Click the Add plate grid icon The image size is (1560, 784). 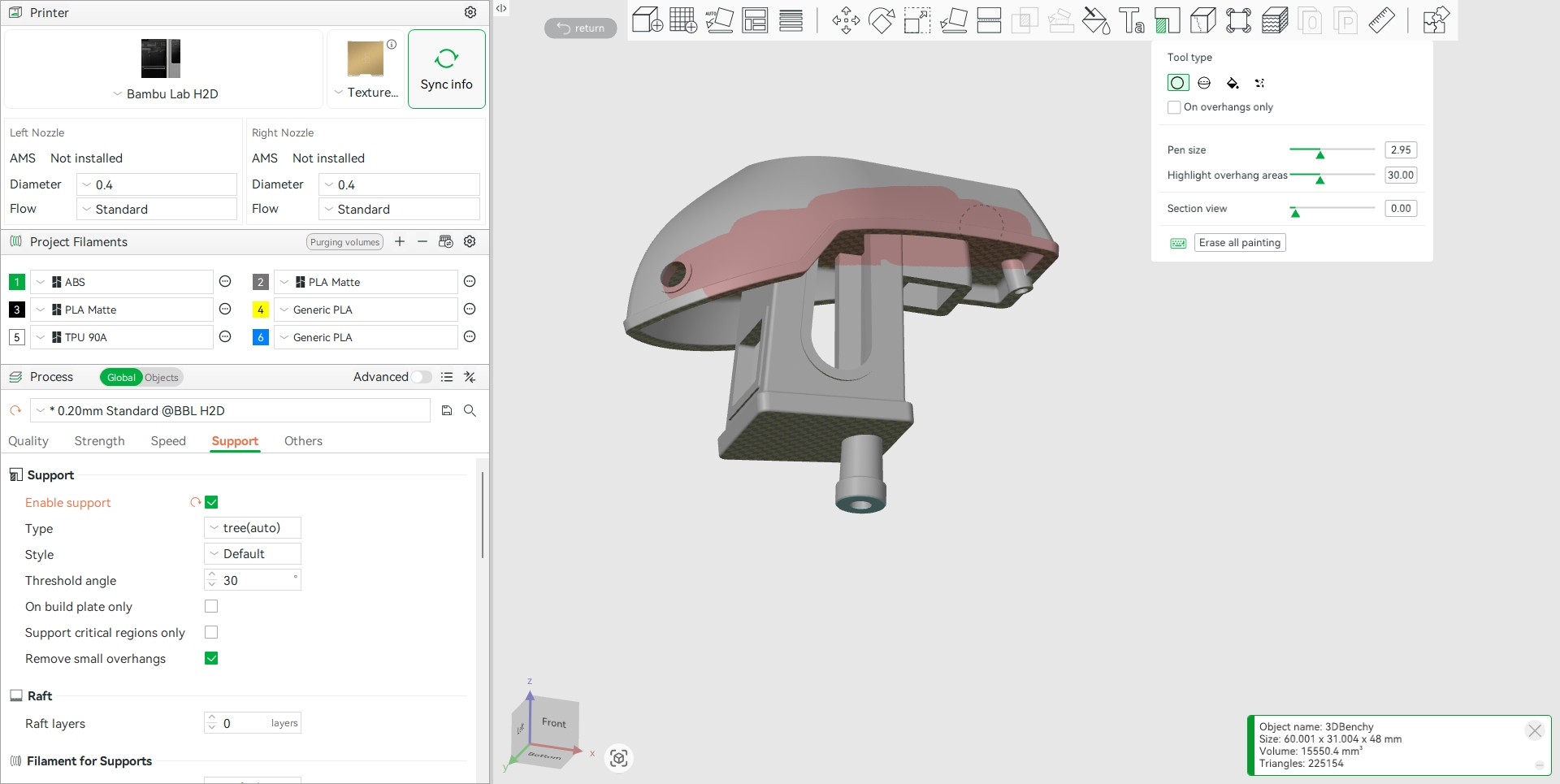click(x=683, y=19)
